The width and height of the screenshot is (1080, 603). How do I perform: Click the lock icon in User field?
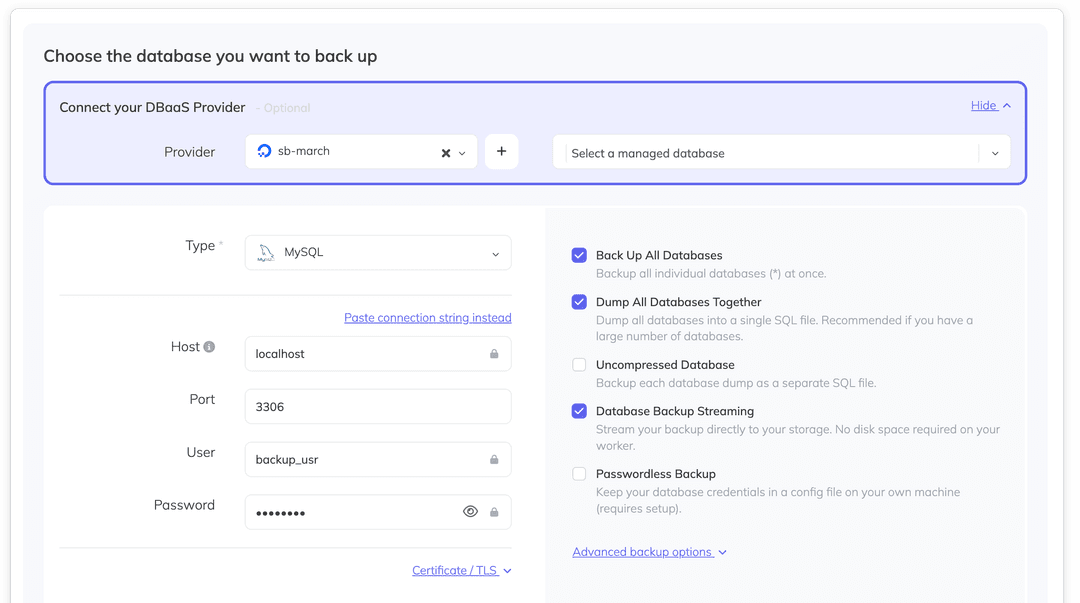tap(494, 460)
